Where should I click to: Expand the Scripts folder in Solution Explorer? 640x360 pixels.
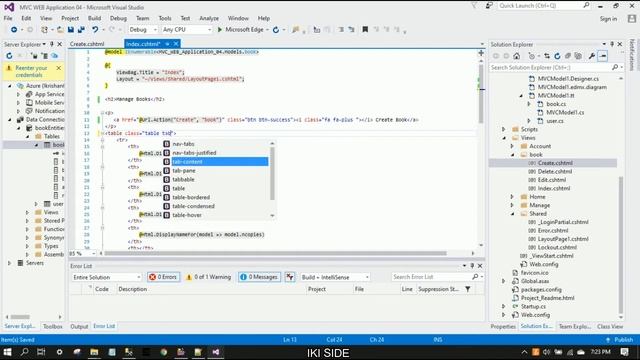(x=504, y=129)
